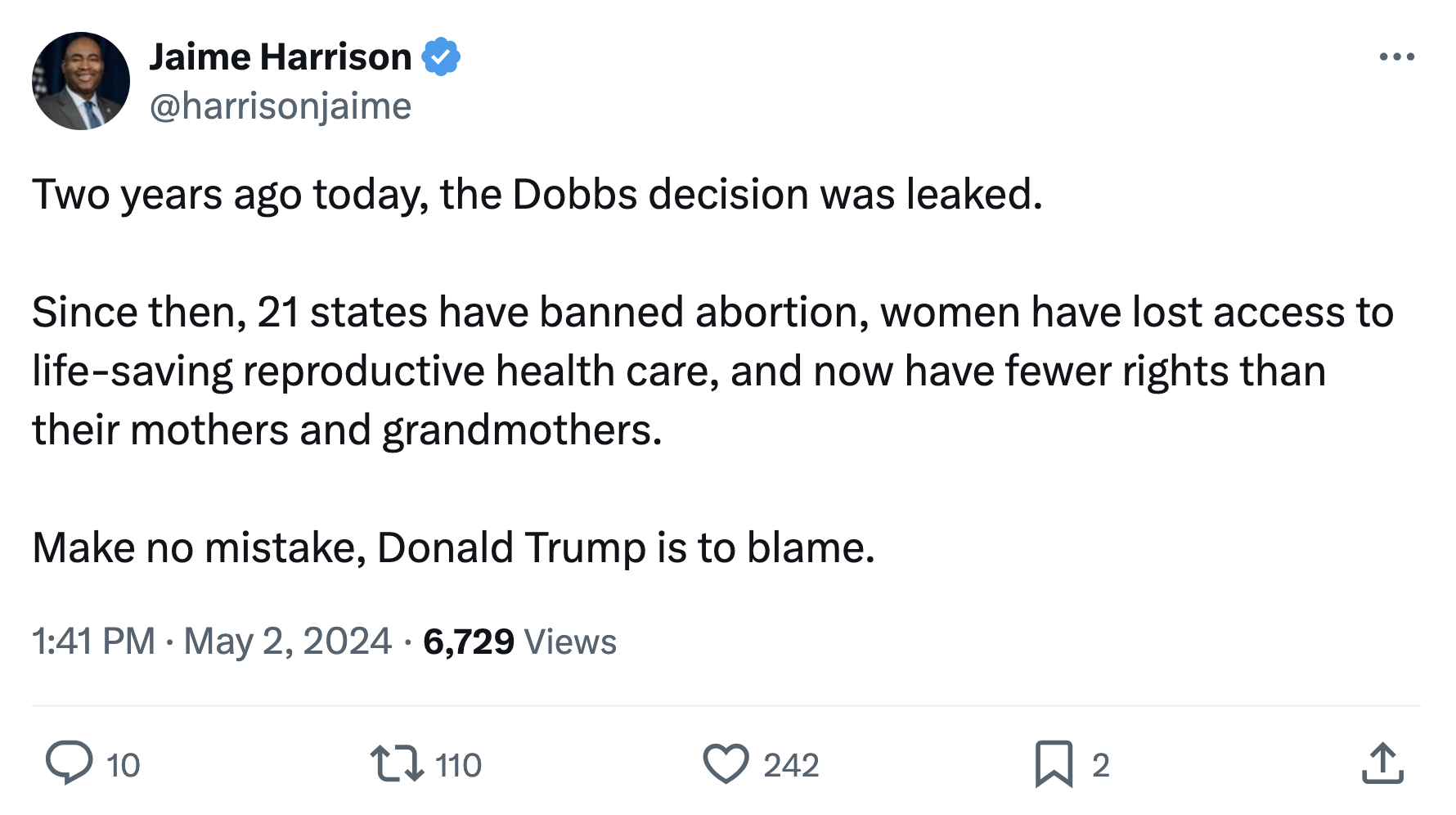
Task: Click the May 2, 2024 date
Action: [287, 641]
